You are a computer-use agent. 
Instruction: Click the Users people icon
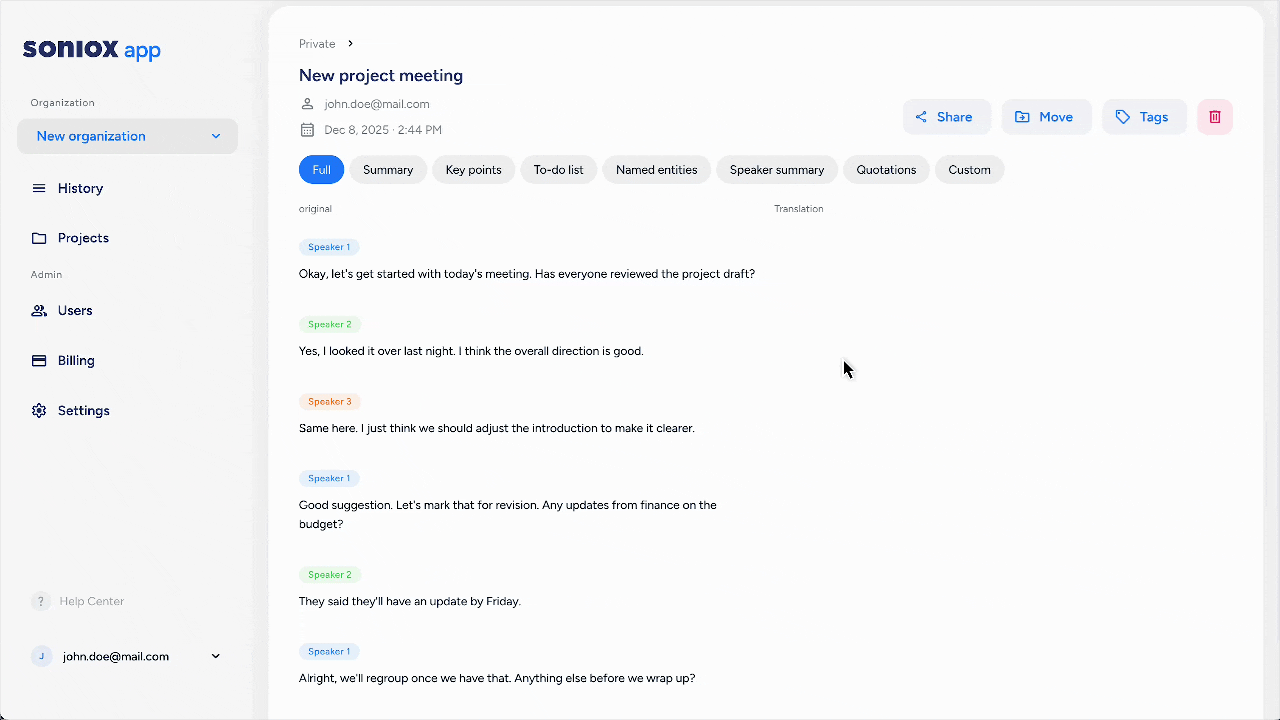[x=39, y=311]
